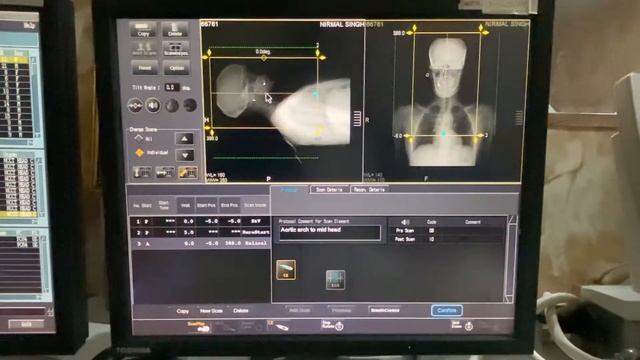Image resolution: width=640 pixels, height=360 pixels.
Task: Click the center power-style icon in bottom bar
Action: [x=339, y=326]
